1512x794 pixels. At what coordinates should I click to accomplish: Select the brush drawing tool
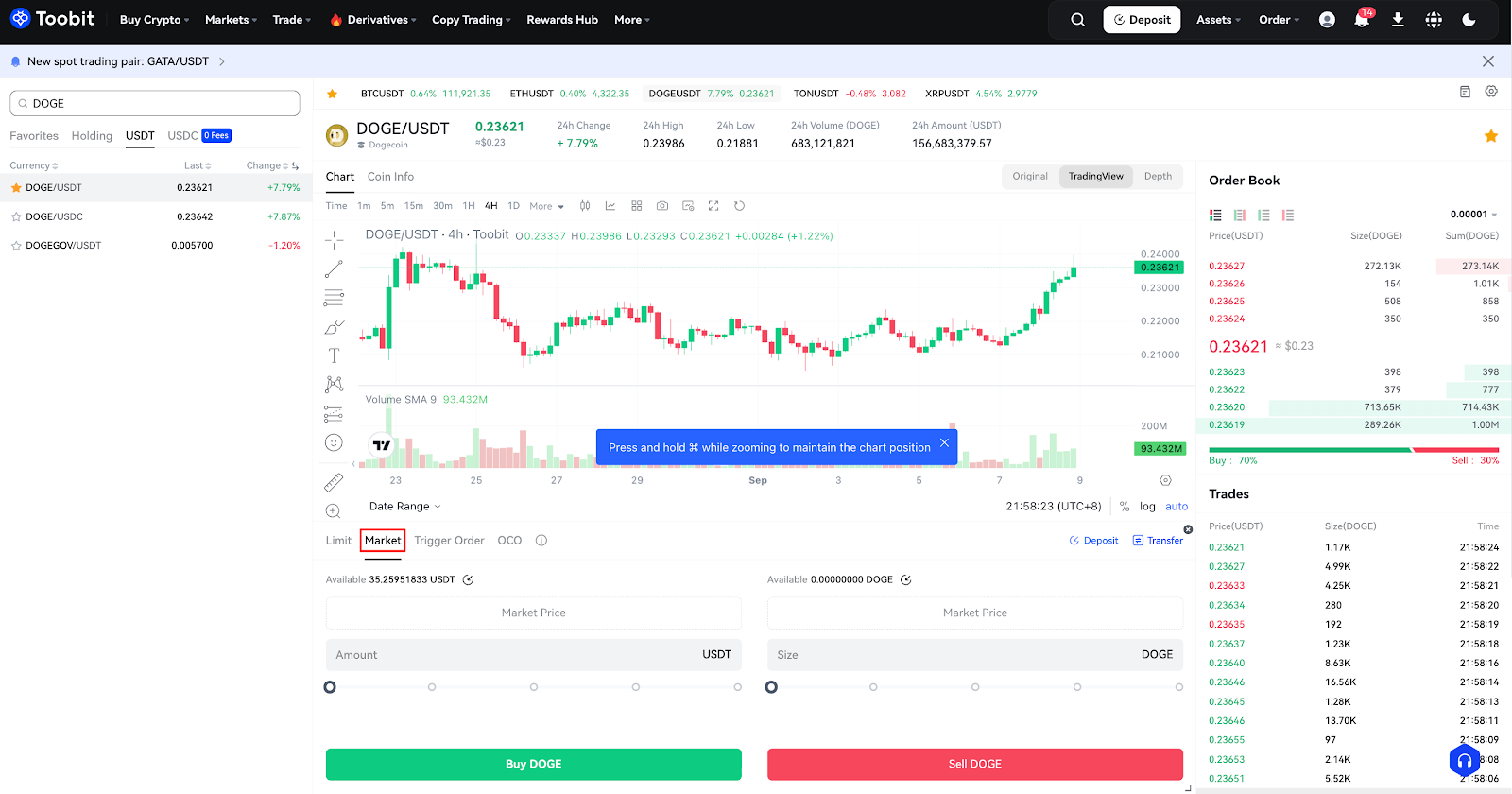[334, 327]
